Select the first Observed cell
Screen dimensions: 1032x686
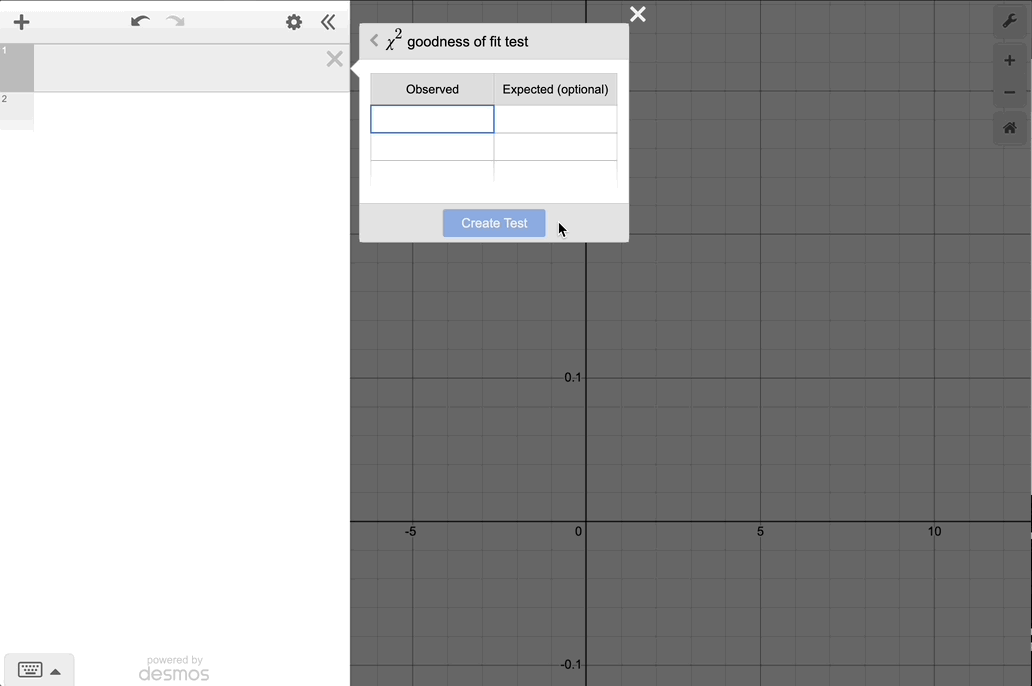(432, 119)
